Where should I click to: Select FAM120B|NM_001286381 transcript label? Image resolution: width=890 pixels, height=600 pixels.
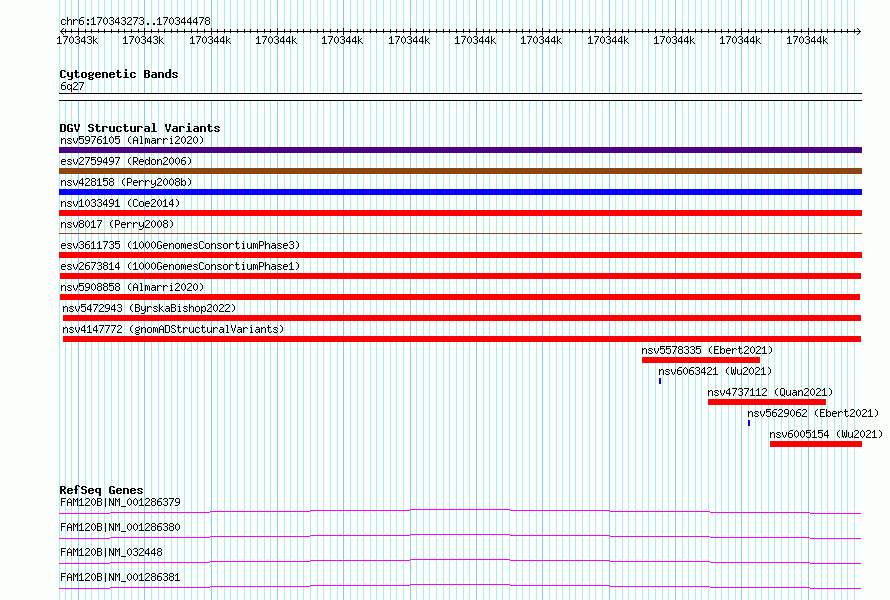(x=120, y=577)
